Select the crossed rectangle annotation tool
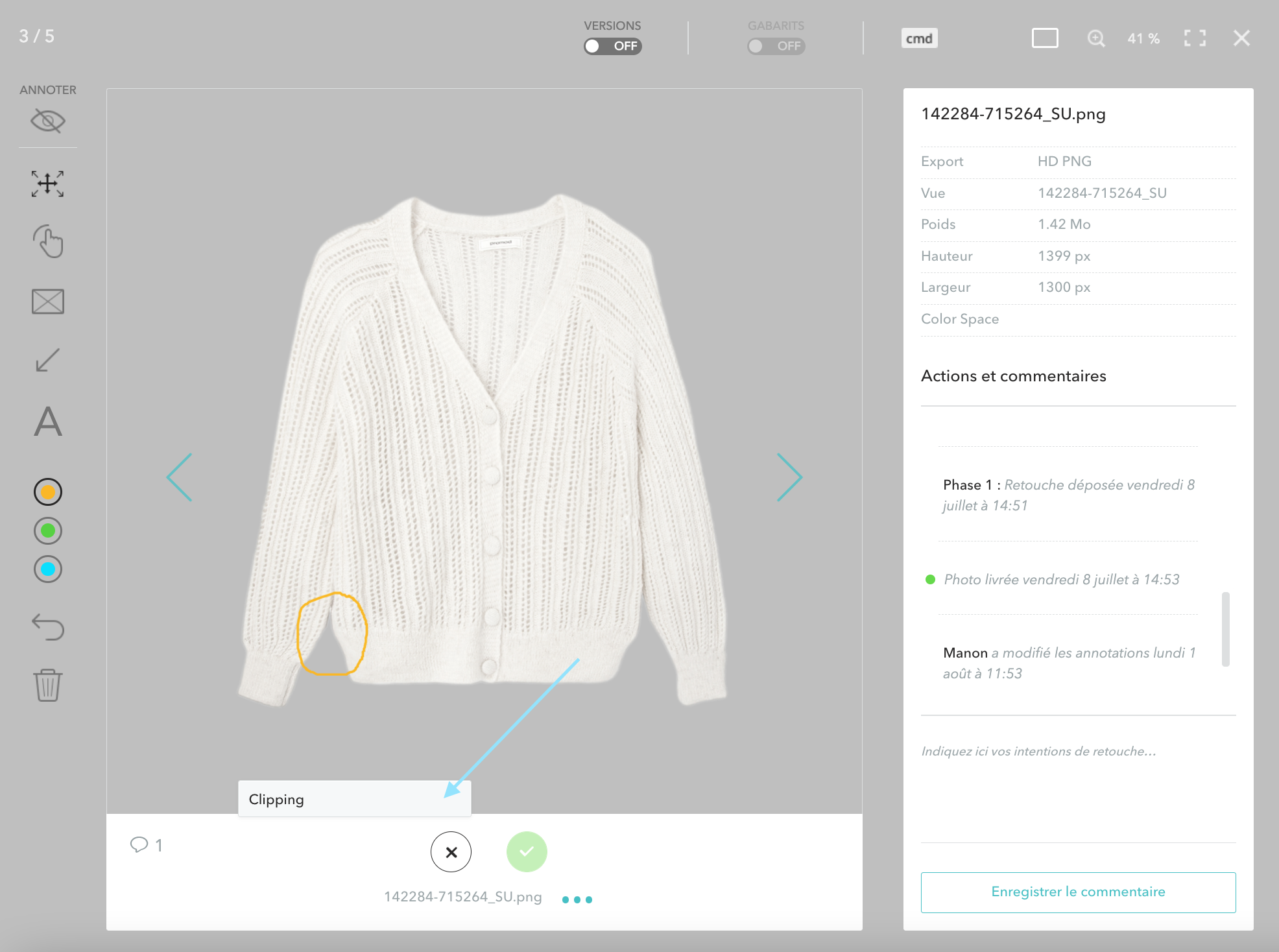 coord(48,302)
